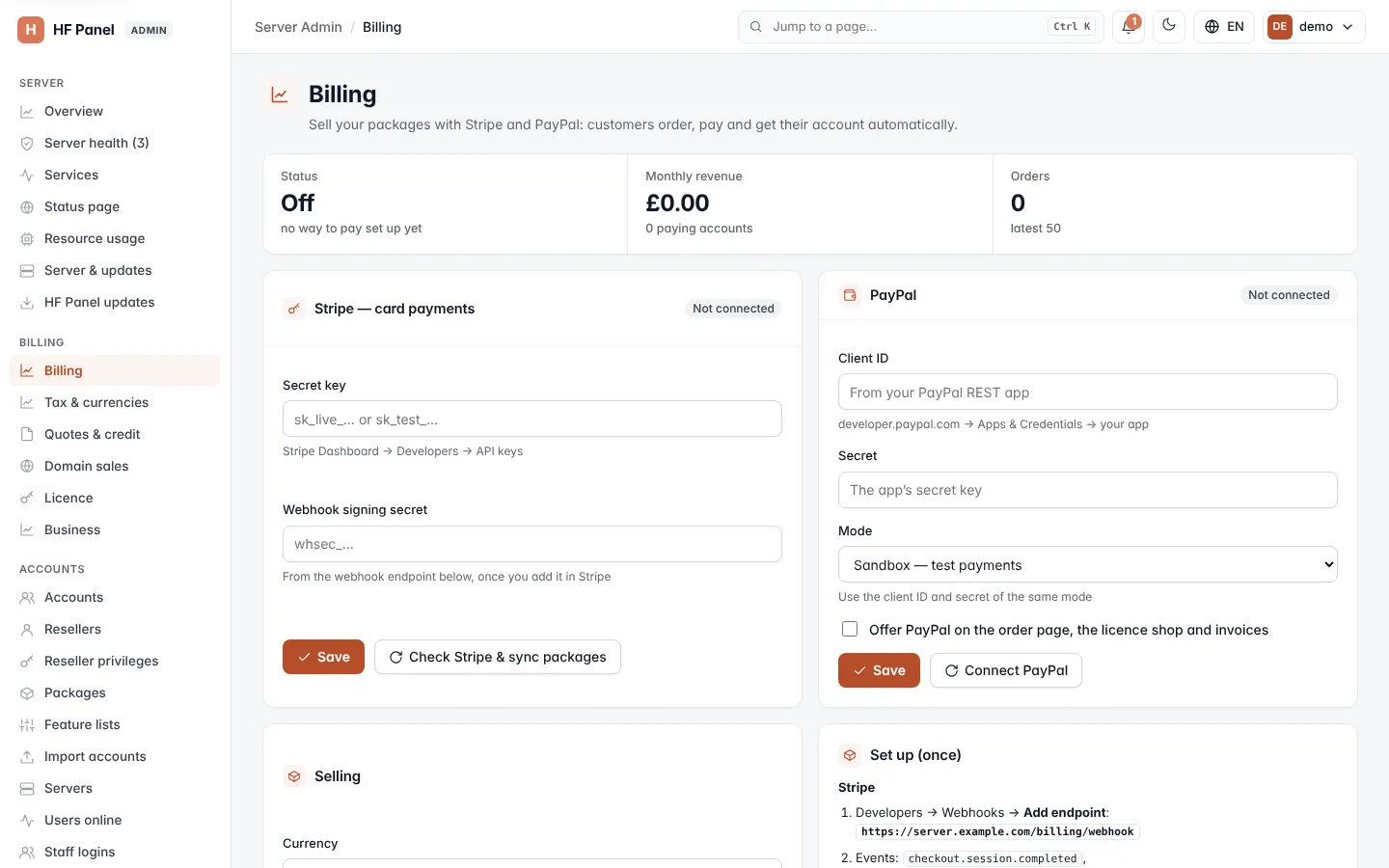Click the Servers stack icon
The image size is (1389, 868).
pyautogui.click(x=27, y=789)
